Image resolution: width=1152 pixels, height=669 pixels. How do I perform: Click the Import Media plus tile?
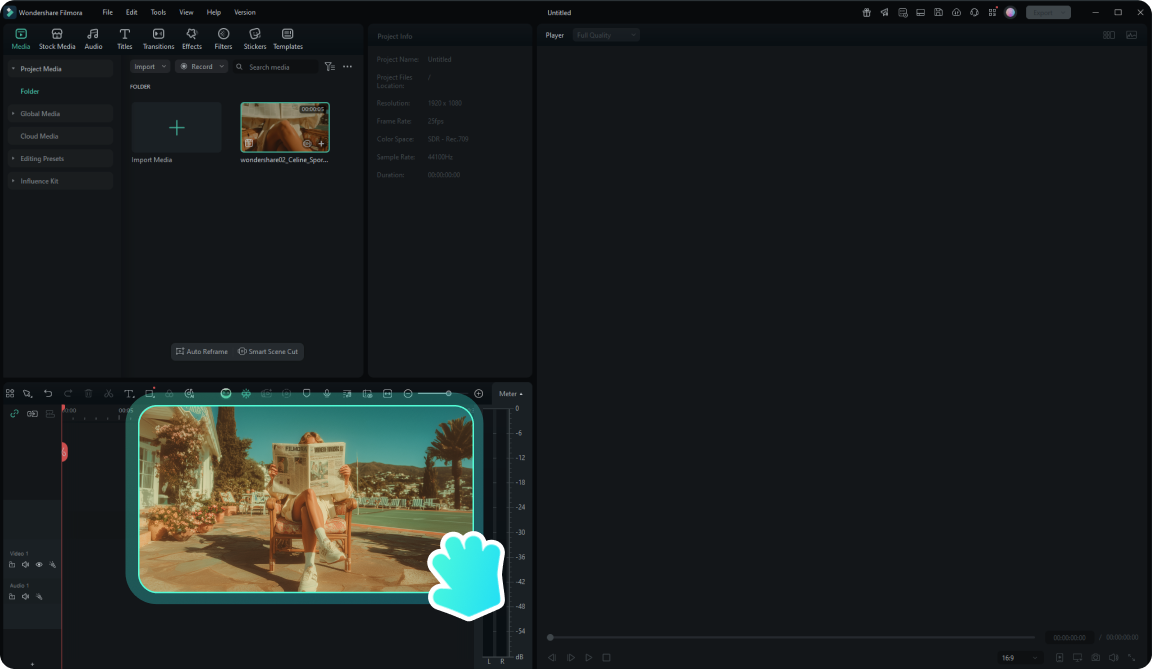(x=176, y=128)
